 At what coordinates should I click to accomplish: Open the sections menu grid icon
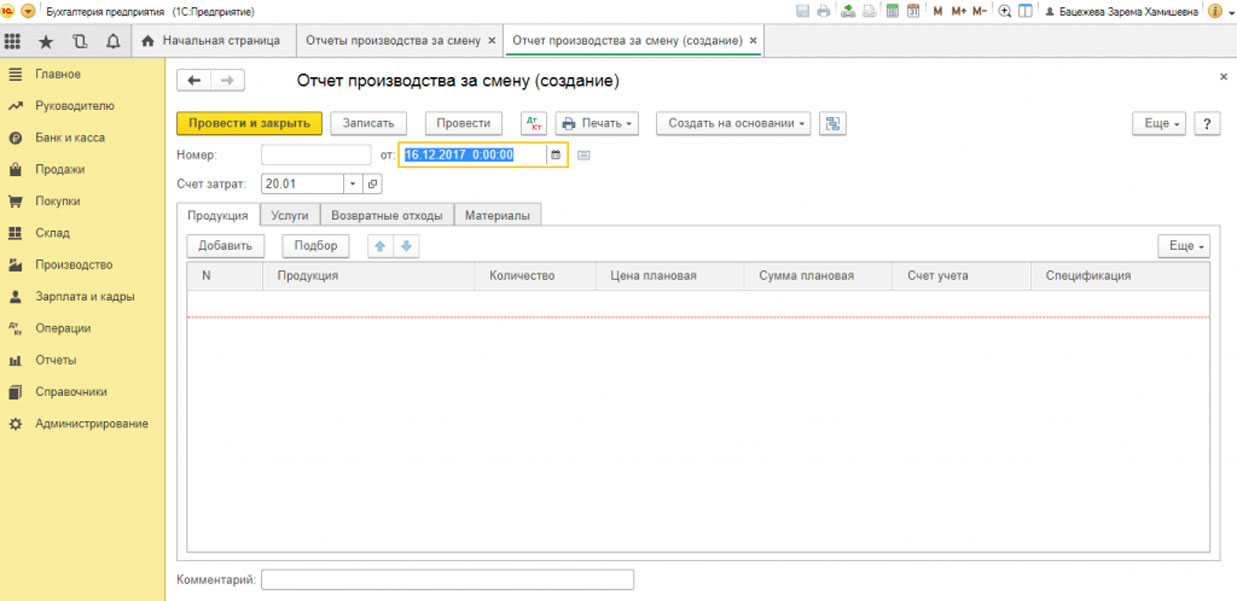click(13, 41)
